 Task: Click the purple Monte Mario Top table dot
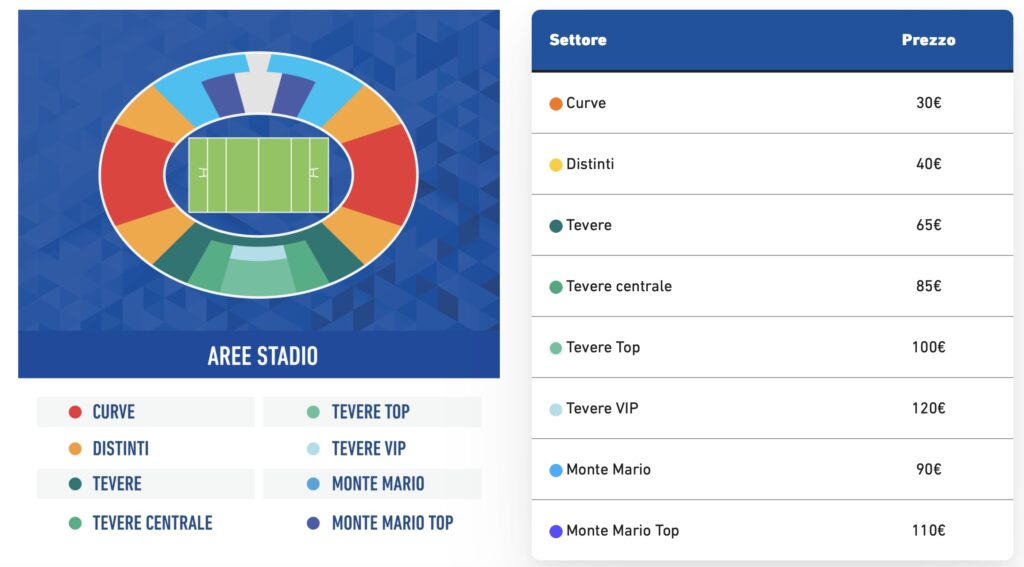(556, 531)
